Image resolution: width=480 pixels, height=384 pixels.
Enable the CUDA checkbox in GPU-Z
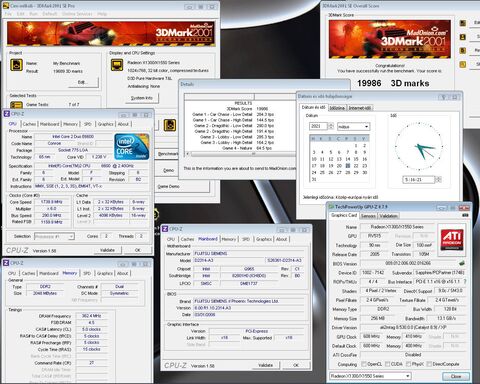(387, 364)
